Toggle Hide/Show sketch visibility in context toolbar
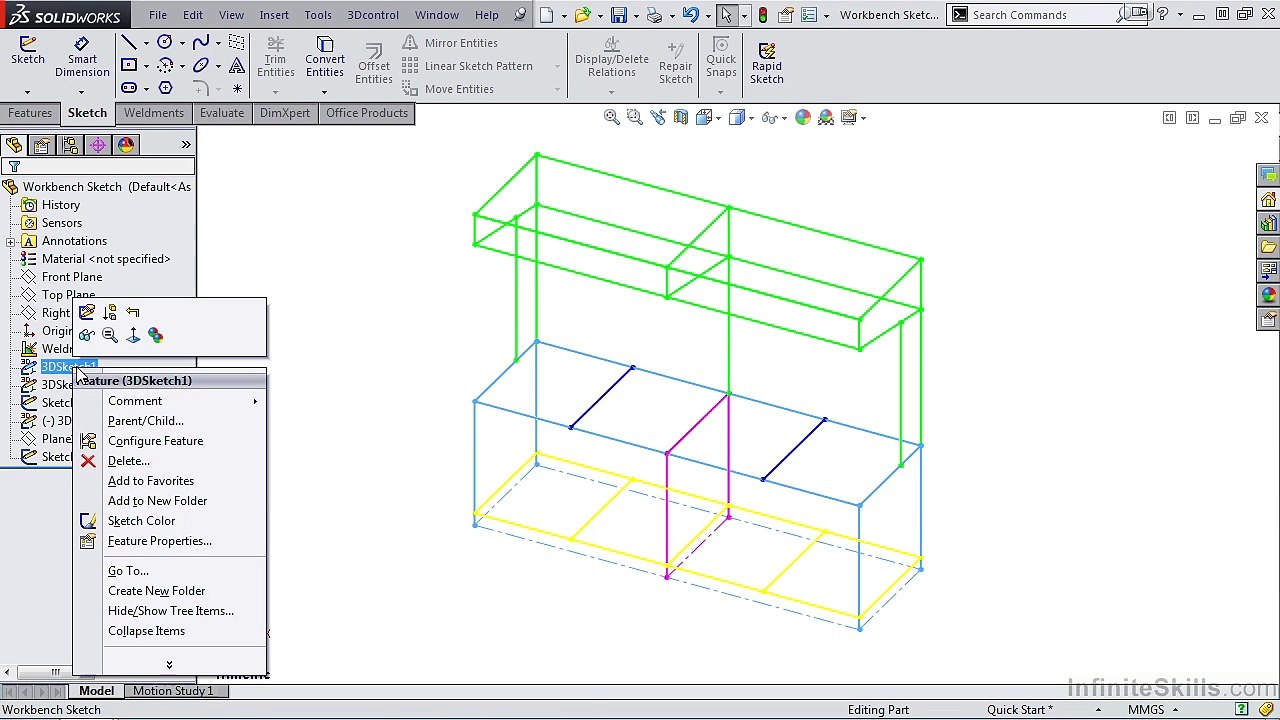1280x720 pixels. point(87,335)
